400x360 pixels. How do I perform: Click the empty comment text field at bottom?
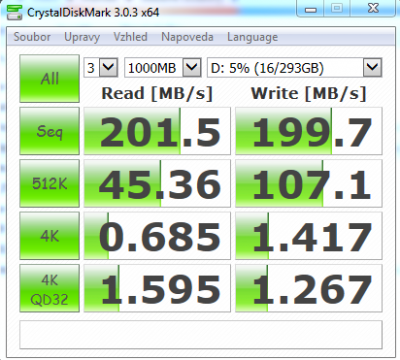coord(201,335)
